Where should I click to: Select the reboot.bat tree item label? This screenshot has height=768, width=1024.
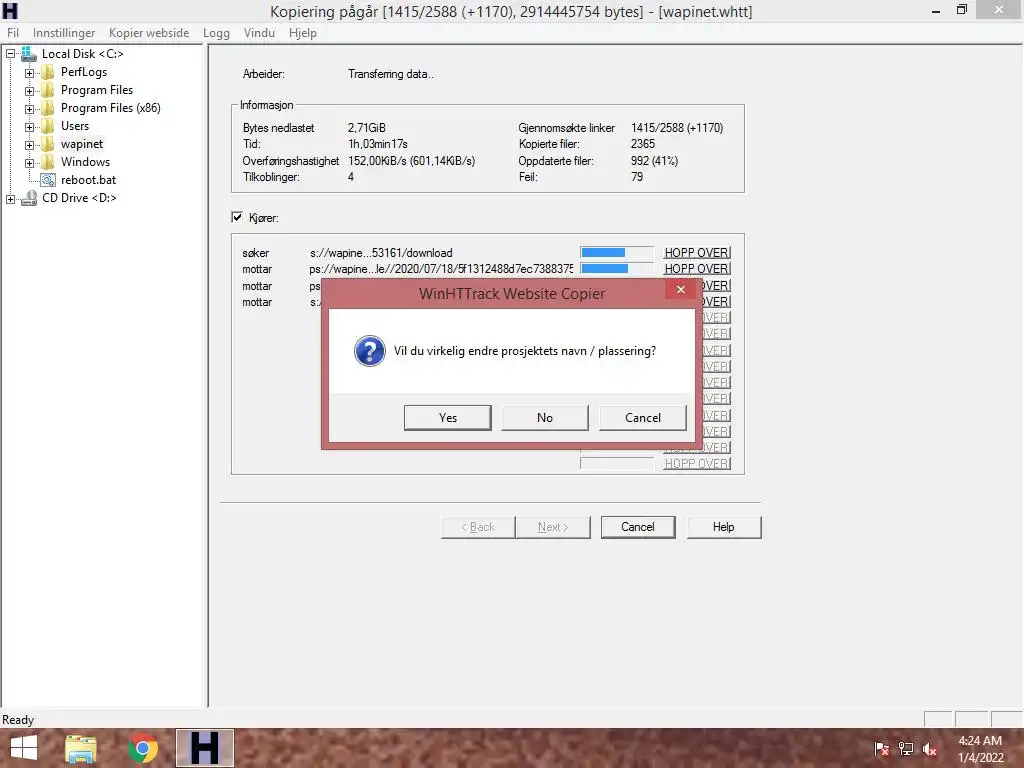coord(88,180)
